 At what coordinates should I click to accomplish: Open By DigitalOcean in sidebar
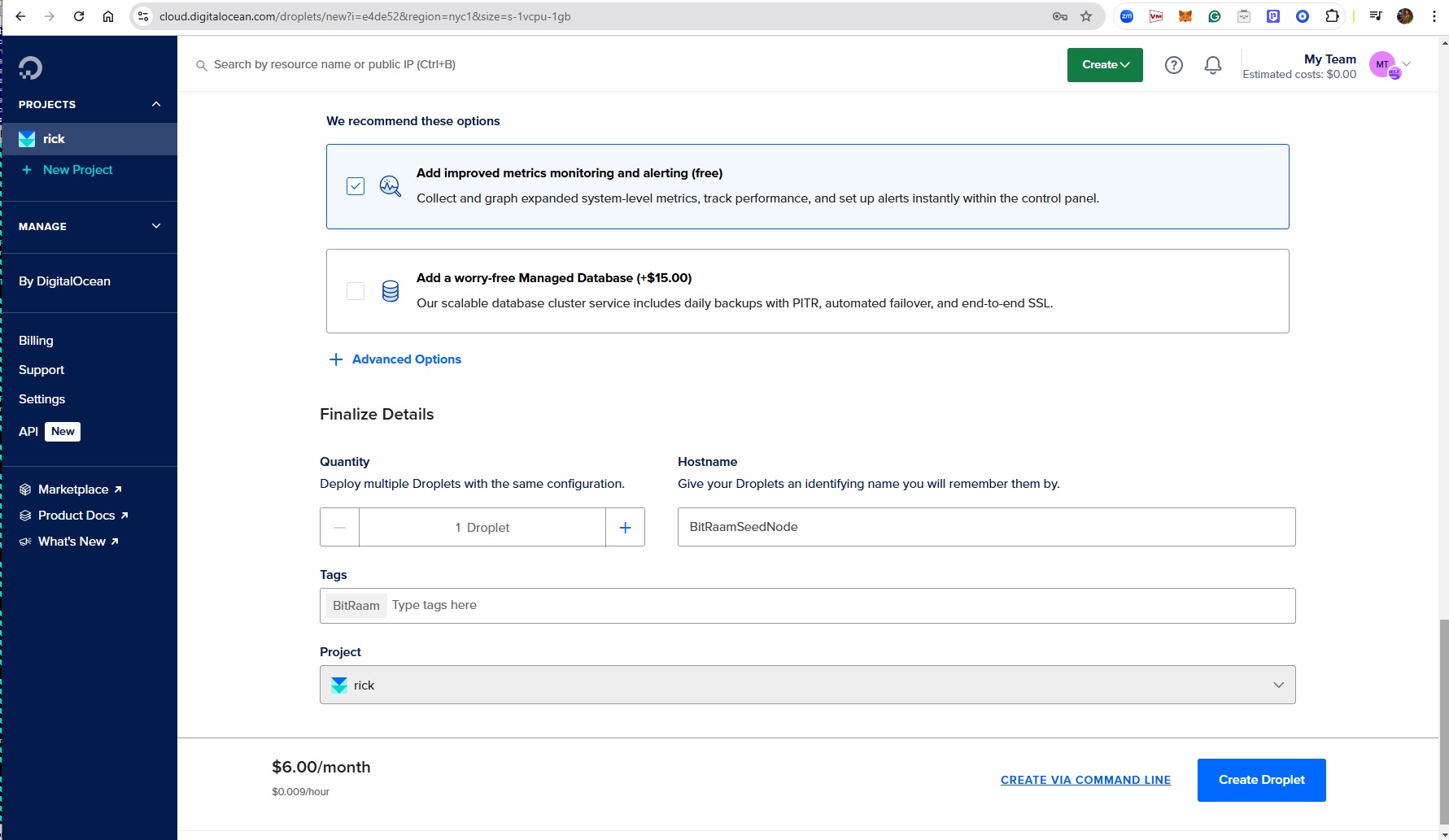pos(64,281)
